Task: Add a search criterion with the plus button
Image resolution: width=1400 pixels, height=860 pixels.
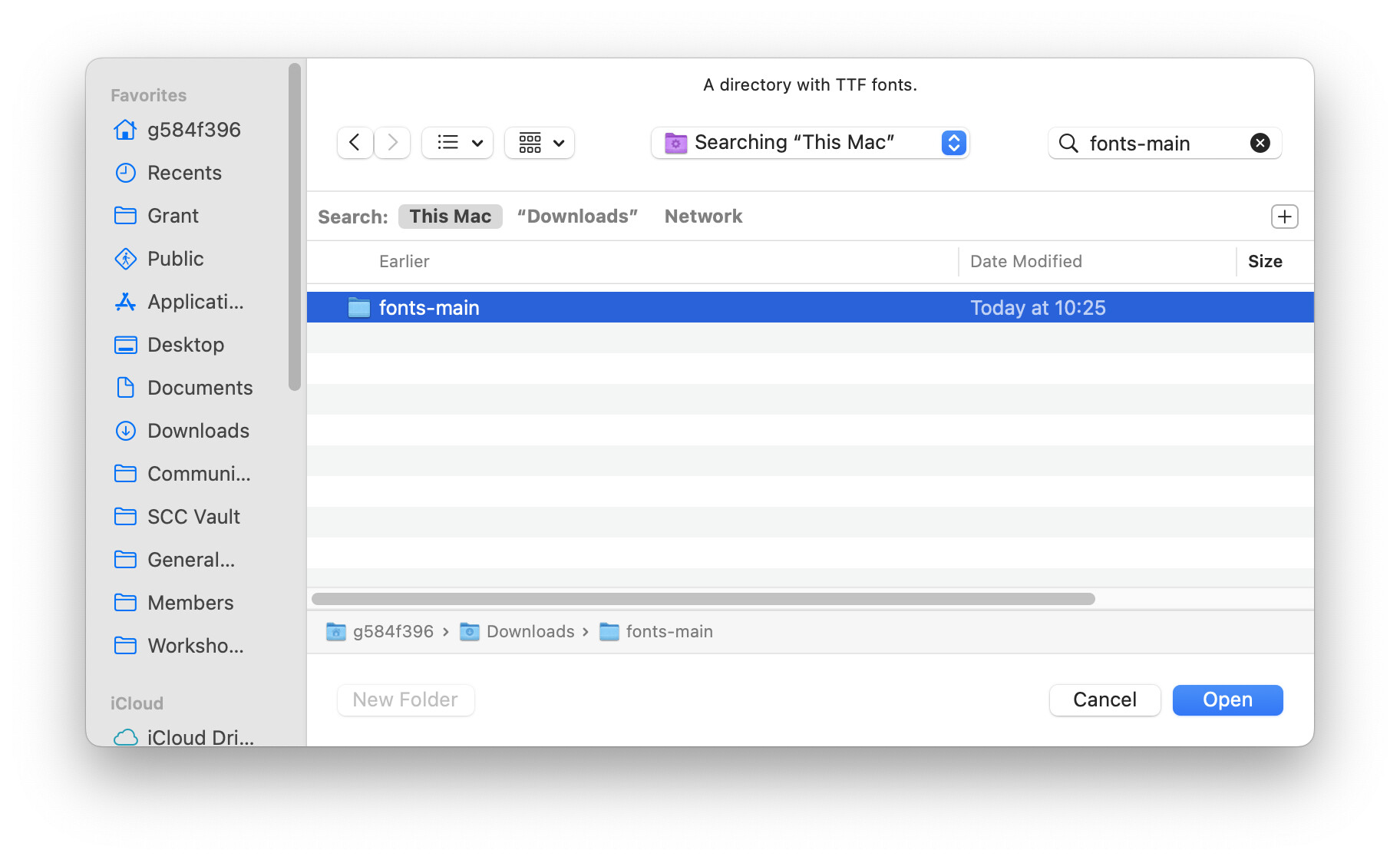Action: (1285, 217)
